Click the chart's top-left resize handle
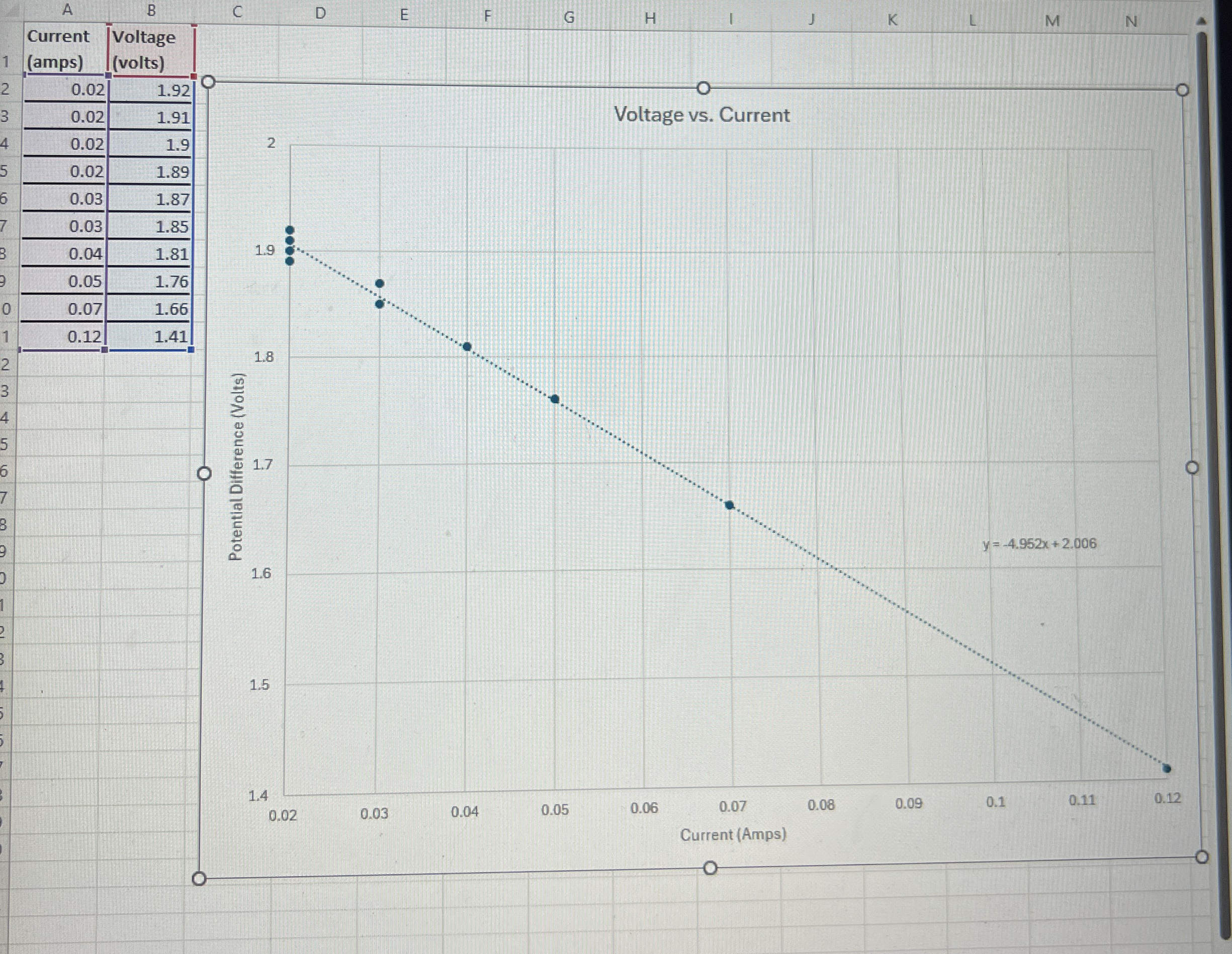 coord(208,82)
